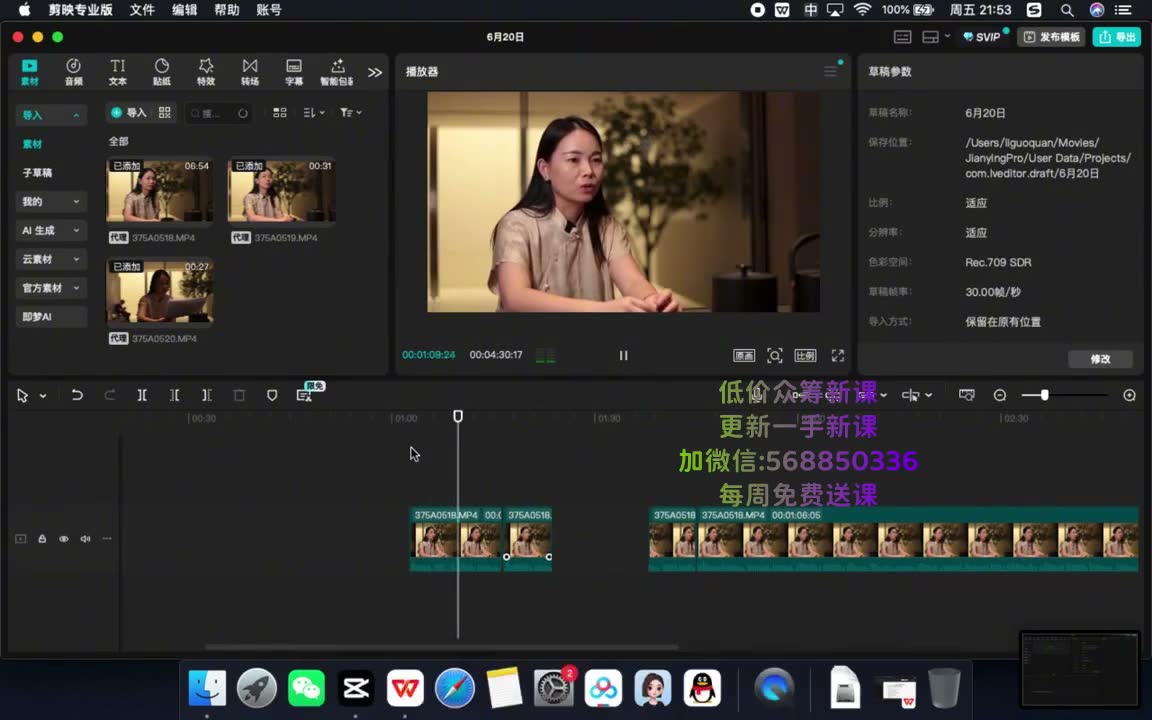Zoom in the timeline
This screenshot has height=720, width=1152.
[1129, 395]
